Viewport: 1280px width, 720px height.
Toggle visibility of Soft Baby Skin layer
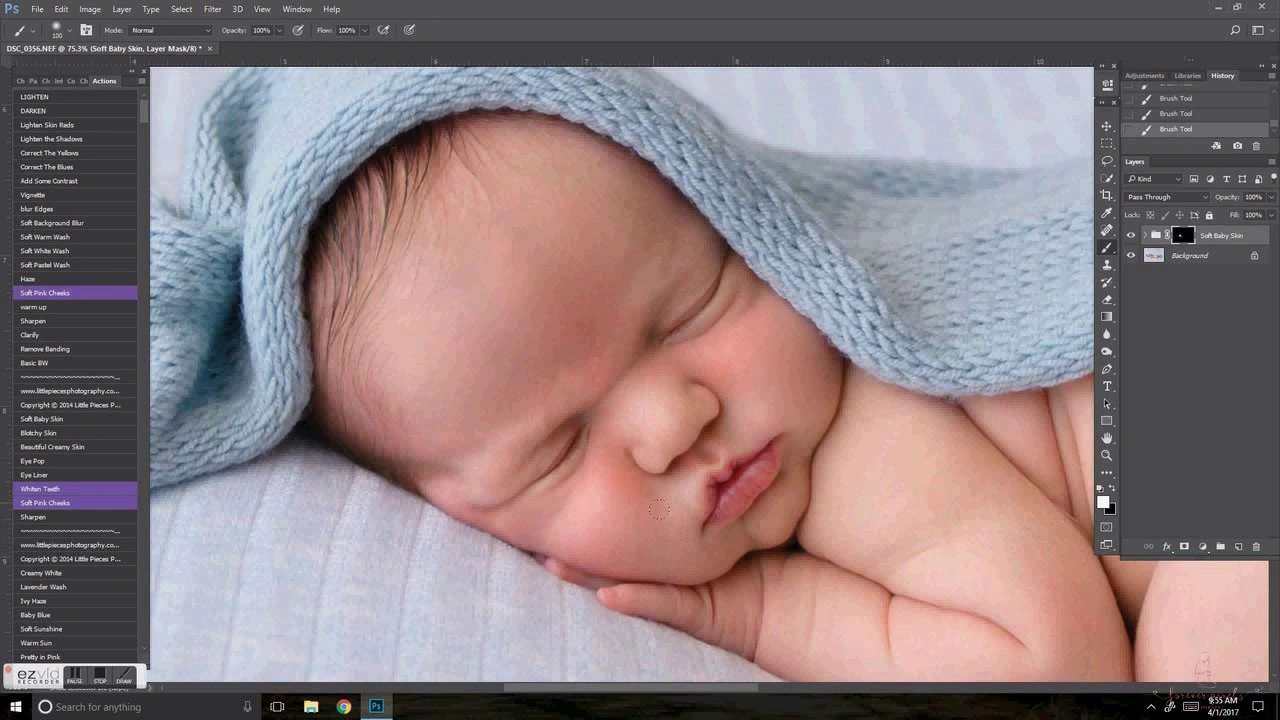1131,234
